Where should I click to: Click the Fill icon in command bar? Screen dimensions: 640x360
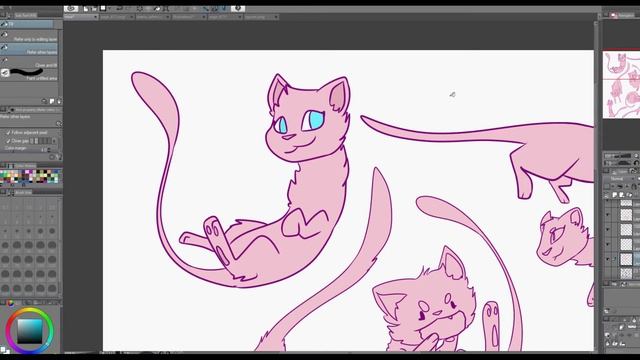coord(157,9)
